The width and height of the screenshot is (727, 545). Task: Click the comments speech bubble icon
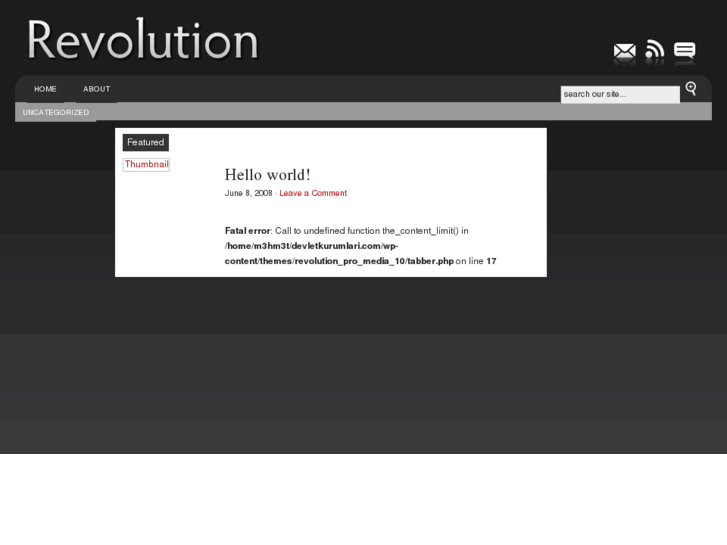coord(684,50)
